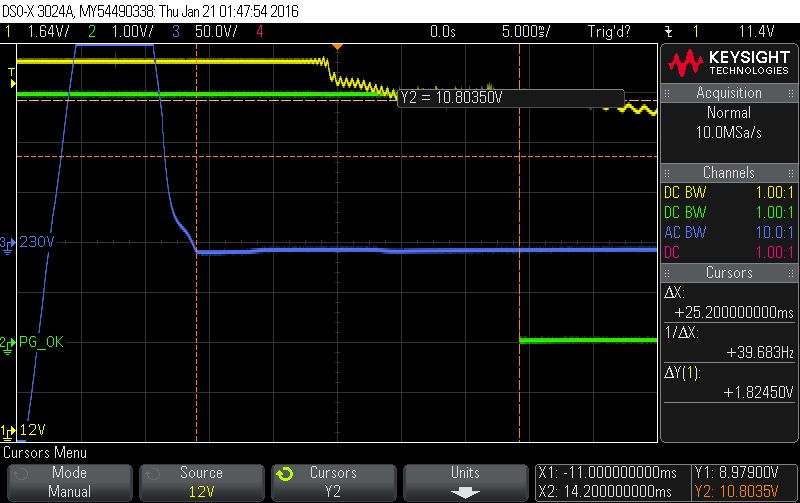Click the Acquisition panel grip icon
The image size is (800, 503).
tap(666, 93)
